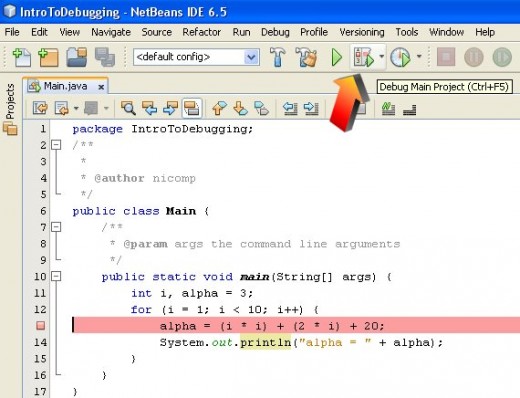Viewport: 520px width, 398px height.
Task: Open the dropdown arrow beside Debug Main Project
Action: [381, 57]
